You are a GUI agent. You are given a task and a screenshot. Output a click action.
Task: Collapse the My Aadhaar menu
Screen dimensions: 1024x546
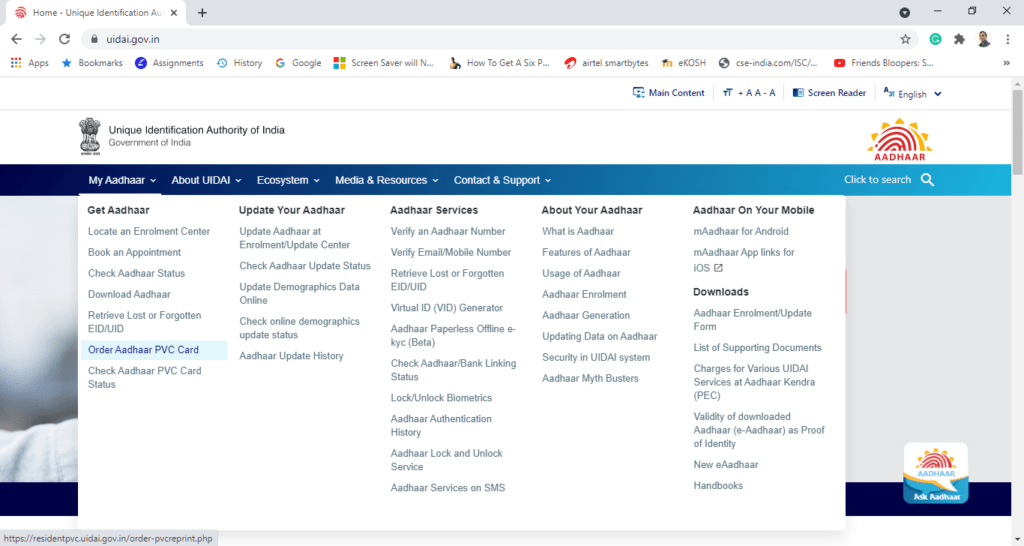click(122, 181)
